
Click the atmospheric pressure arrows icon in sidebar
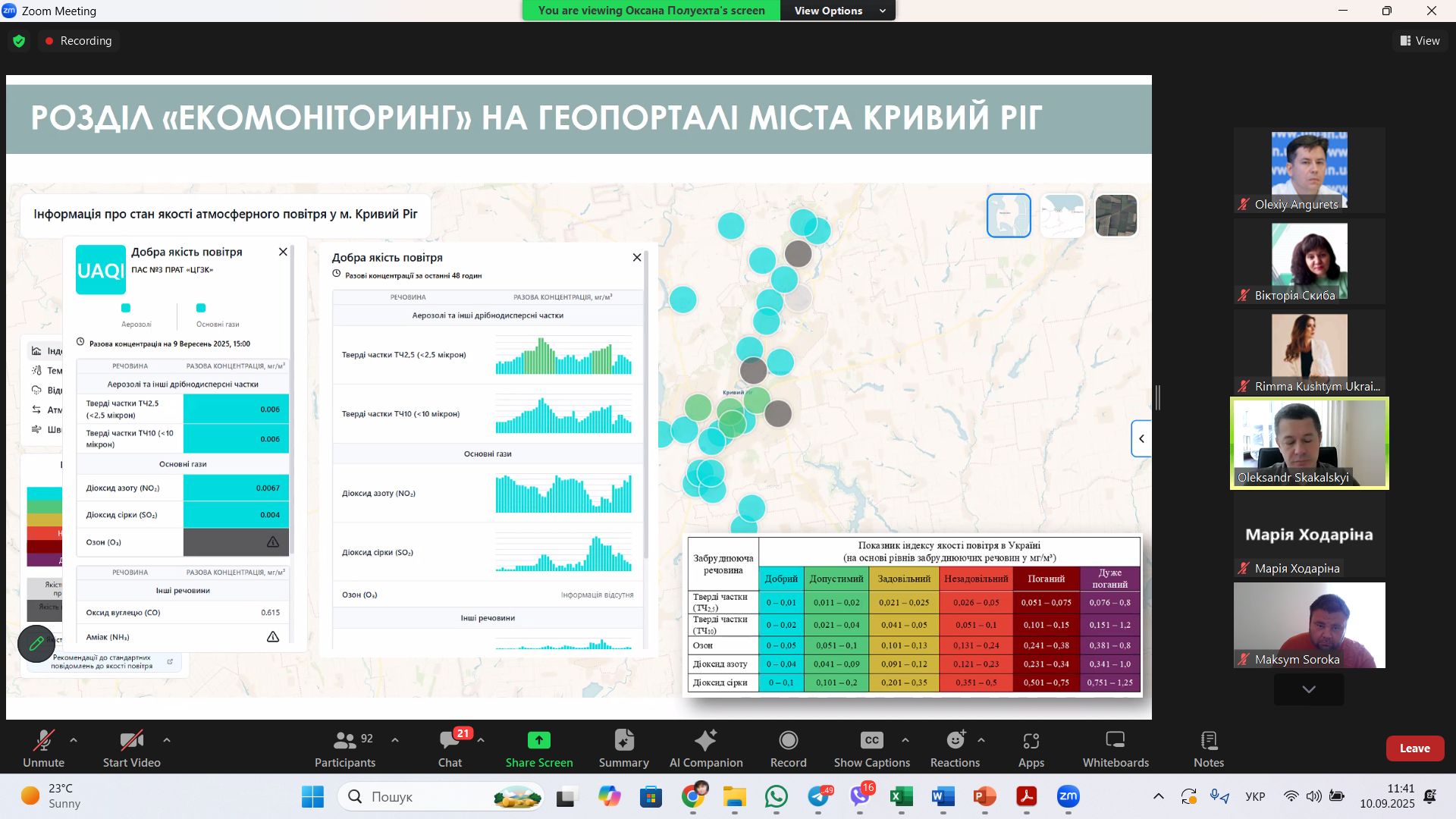(x=36, y=409)
